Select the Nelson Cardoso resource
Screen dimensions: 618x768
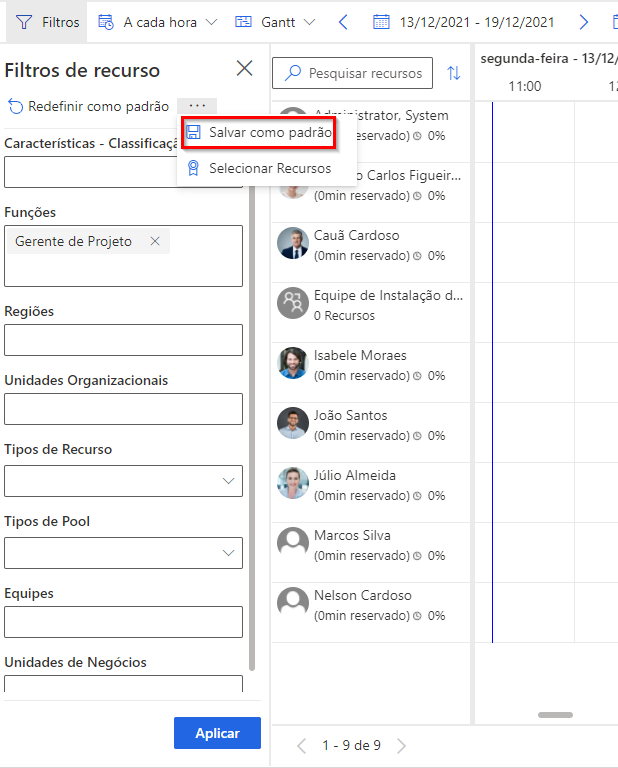pos(371,613)
